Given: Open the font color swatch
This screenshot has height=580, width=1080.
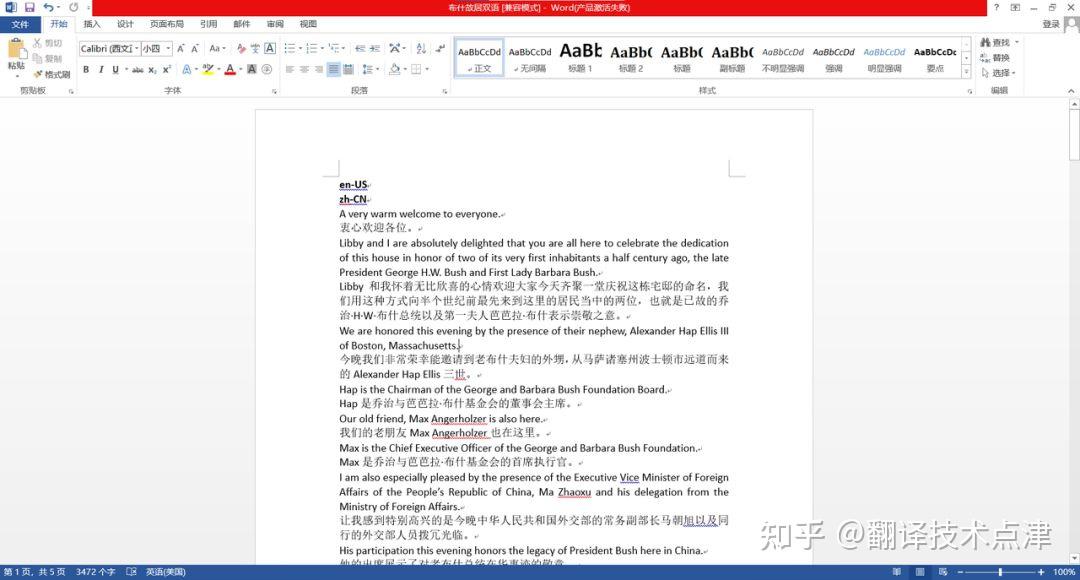Looking at the screenshot, I should click(230, 70).
